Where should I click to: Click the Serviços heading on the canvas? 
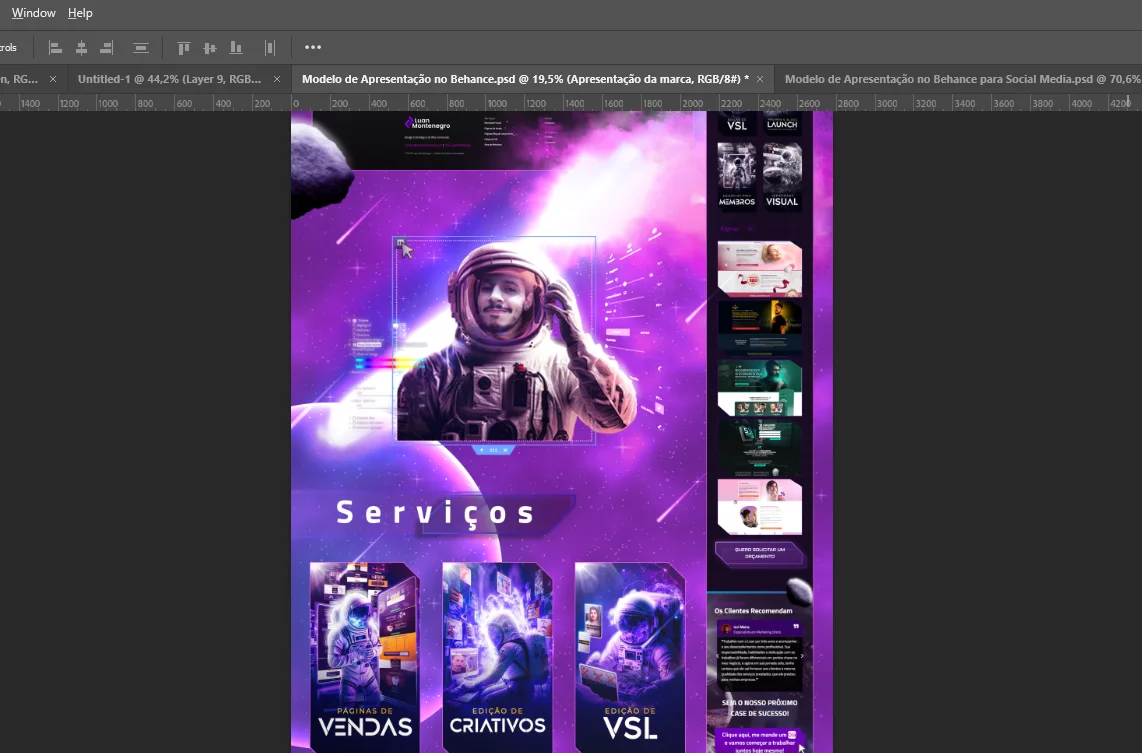coord(436,513)
